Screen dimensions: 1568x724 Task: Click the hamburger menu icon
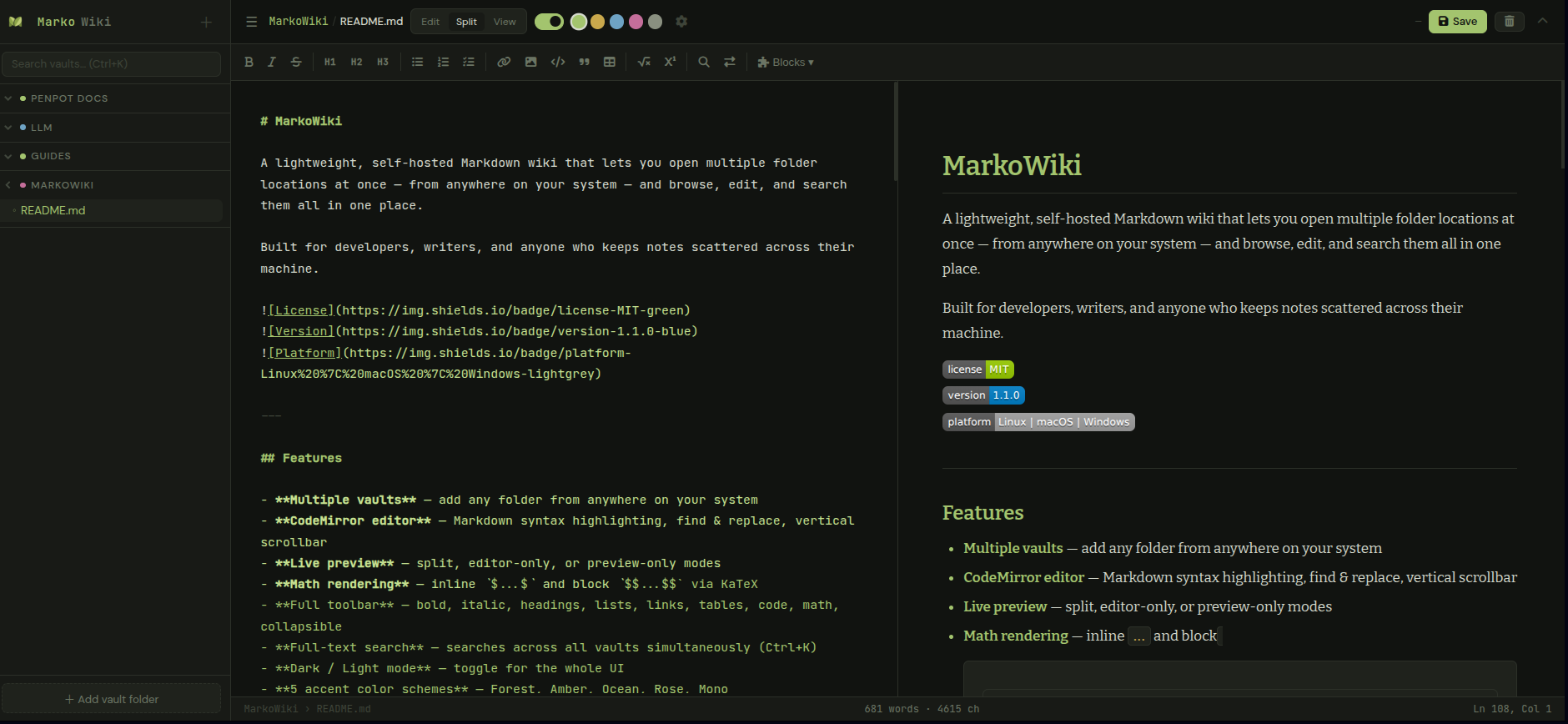(251, 22)
